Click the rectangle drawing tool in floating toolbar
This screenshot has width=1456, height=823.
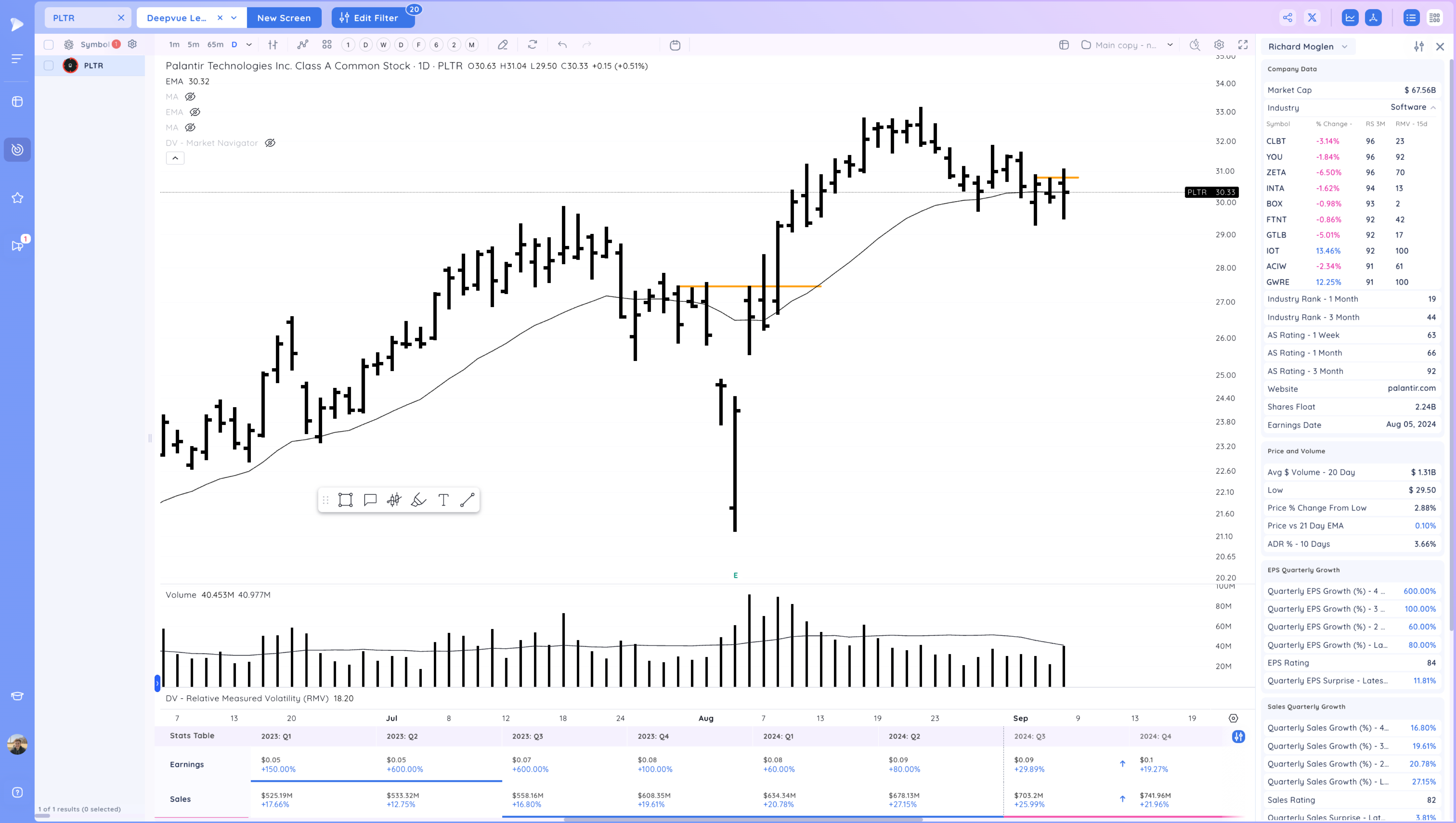point(345,500)
